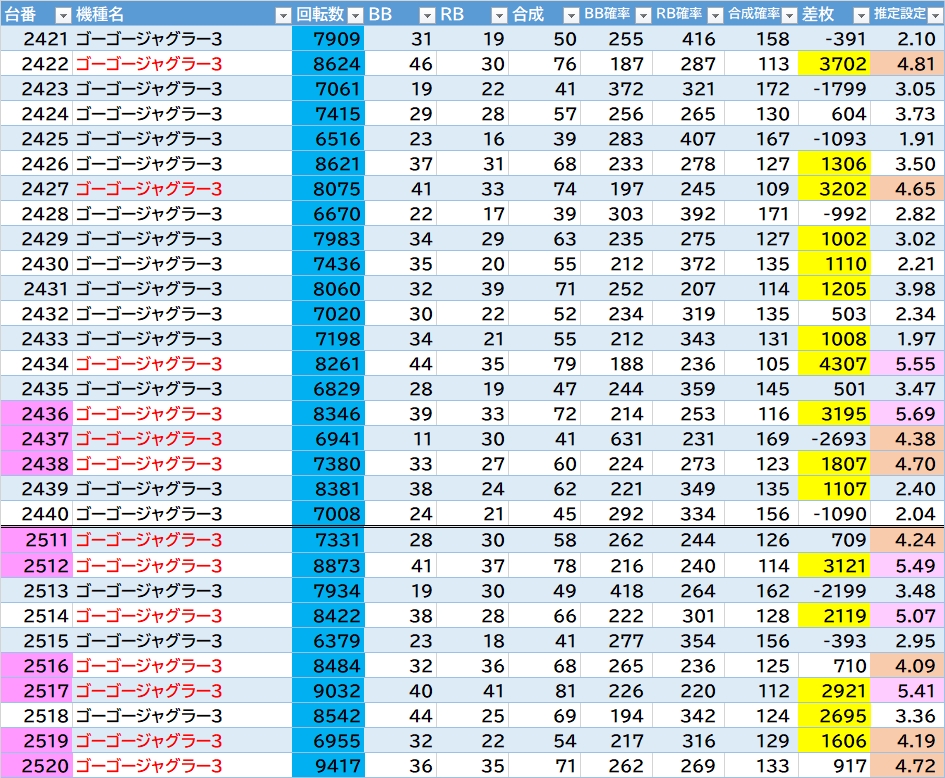Select difference cell -2693
The image size is (945, 778).
pyautogui.click(x=834, y=439)
